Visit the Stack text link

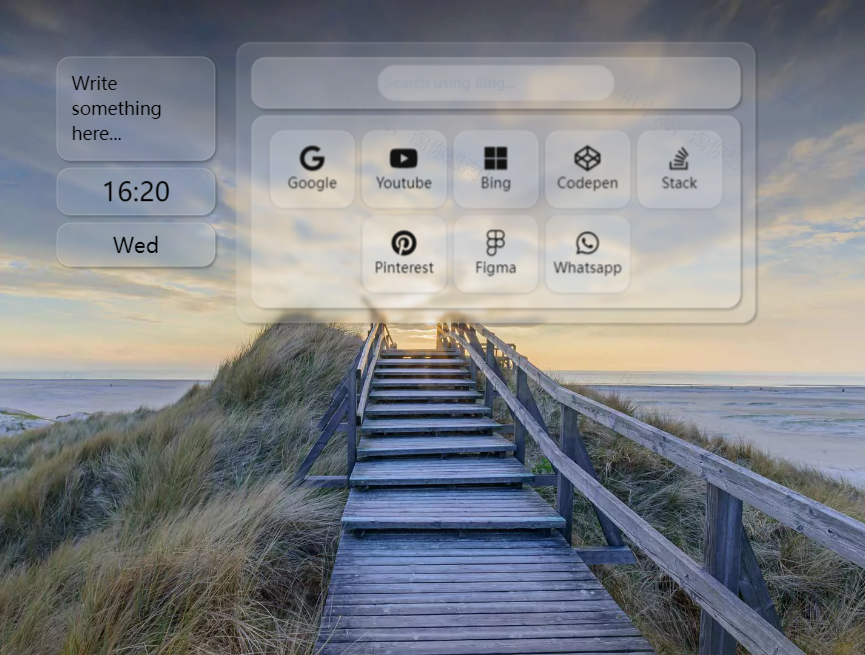(679, 183)
